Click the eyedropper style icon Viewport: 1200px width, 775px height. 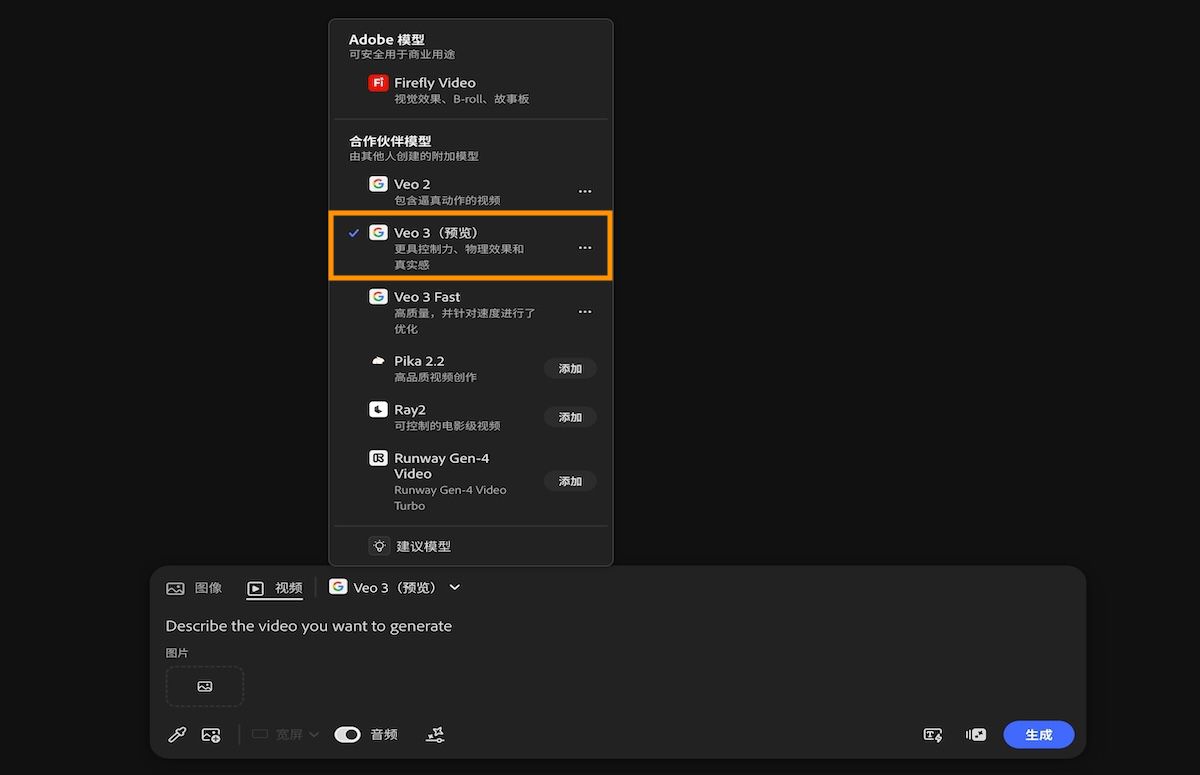(177, 734)
